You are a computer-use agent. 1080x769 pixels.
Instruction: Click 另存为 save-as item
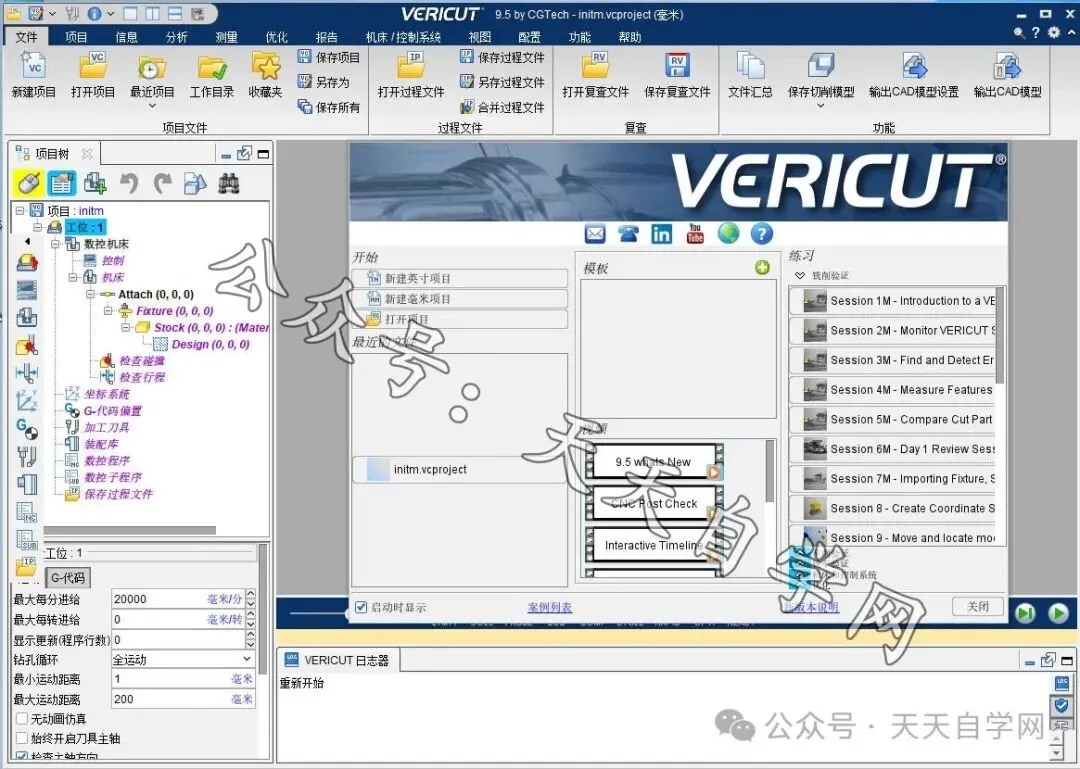point(324,82)
